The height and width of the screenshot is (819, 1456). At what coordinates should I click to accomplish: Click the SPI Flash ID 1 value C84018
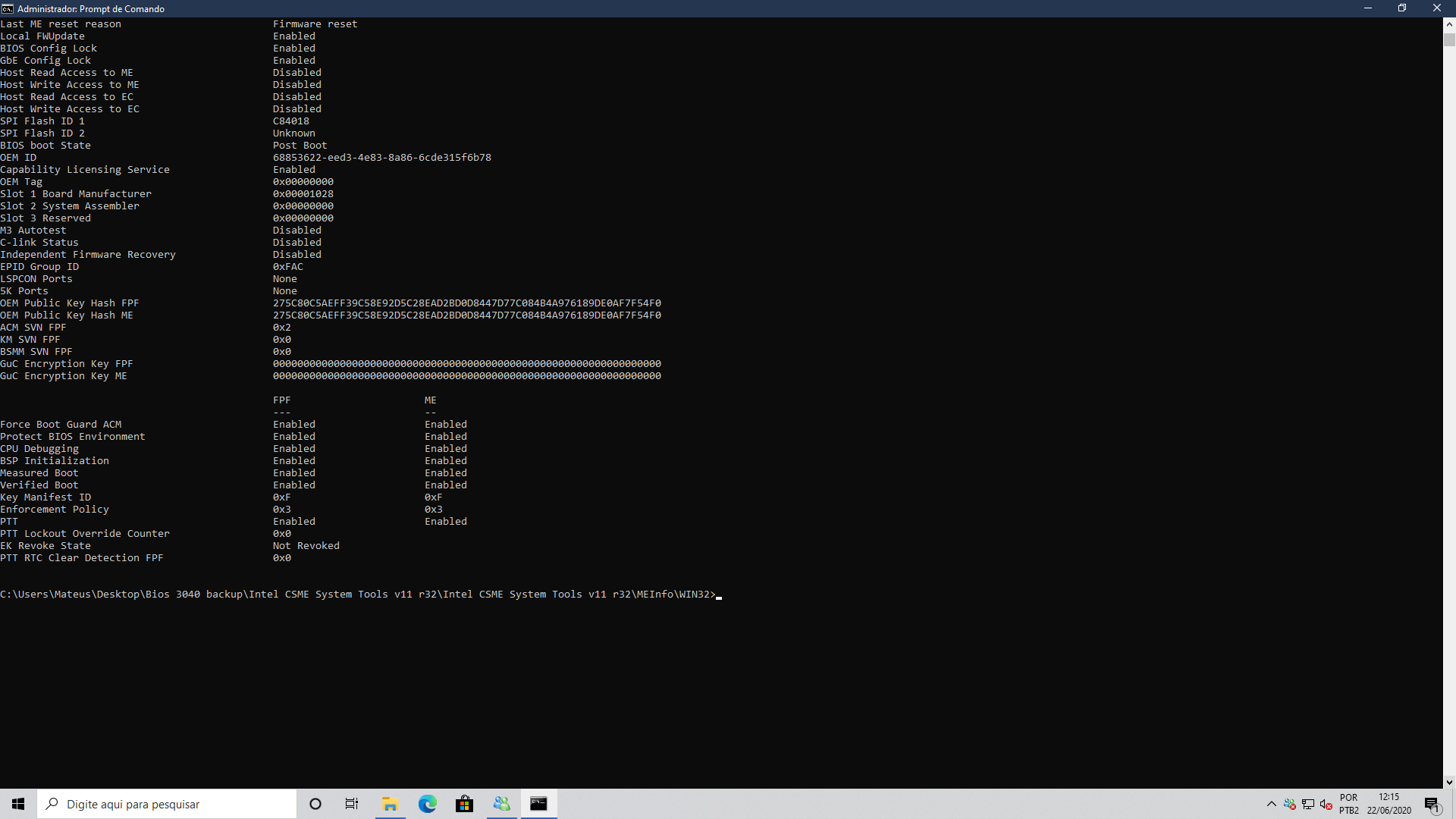(291, 121)
